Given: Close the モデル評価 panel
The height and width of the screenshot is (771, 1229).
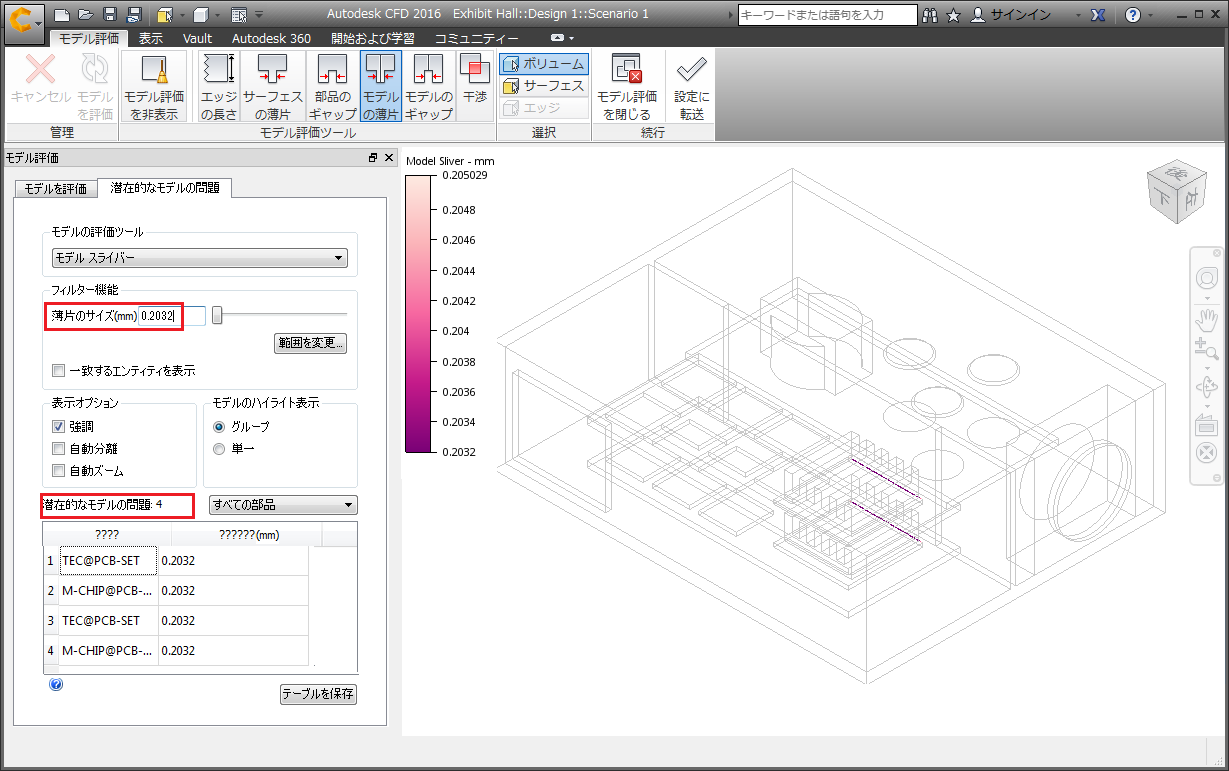Looking at the screenshot, I should 389,158.
